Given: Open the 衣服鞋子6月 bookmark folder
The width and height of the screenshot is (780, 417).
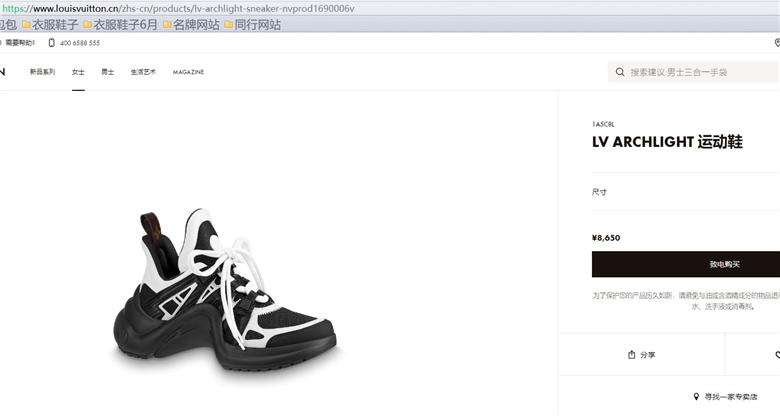Looking at the screenshot, I should [x=120, y=24].
